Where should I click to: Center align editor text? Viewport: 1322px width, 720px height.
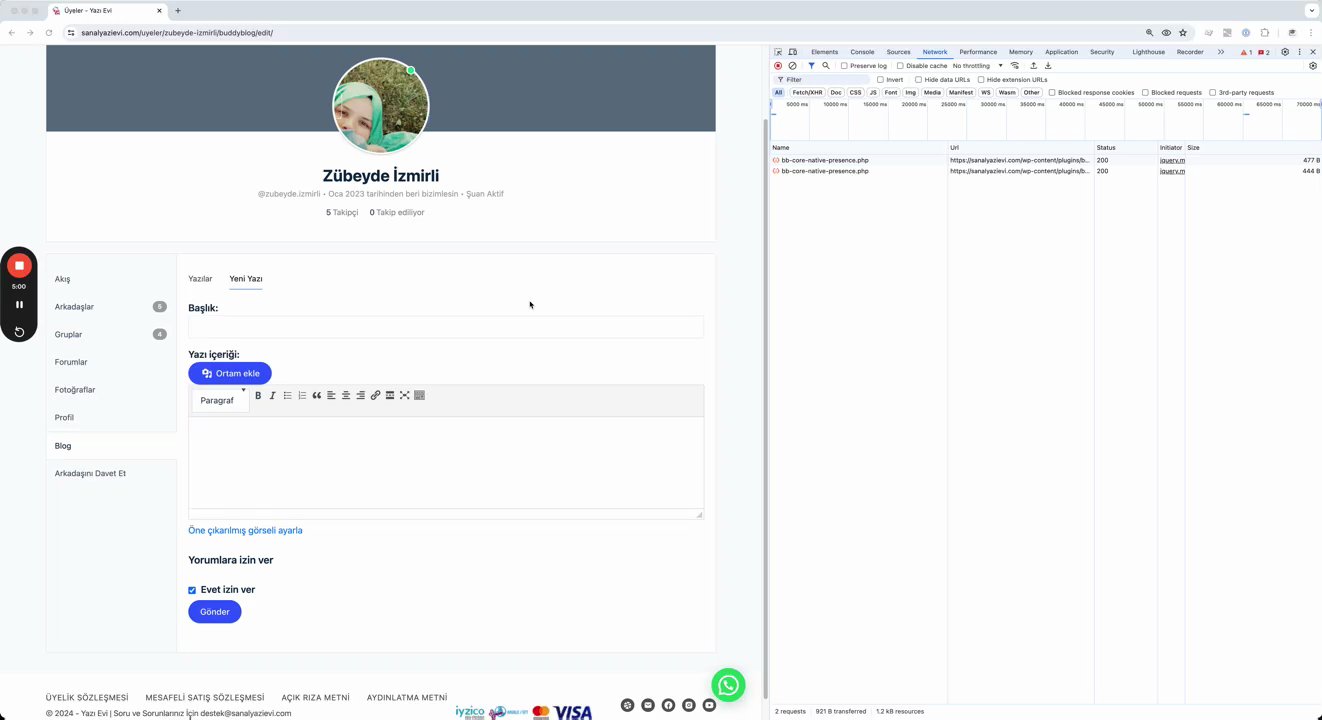pos(346,395)
